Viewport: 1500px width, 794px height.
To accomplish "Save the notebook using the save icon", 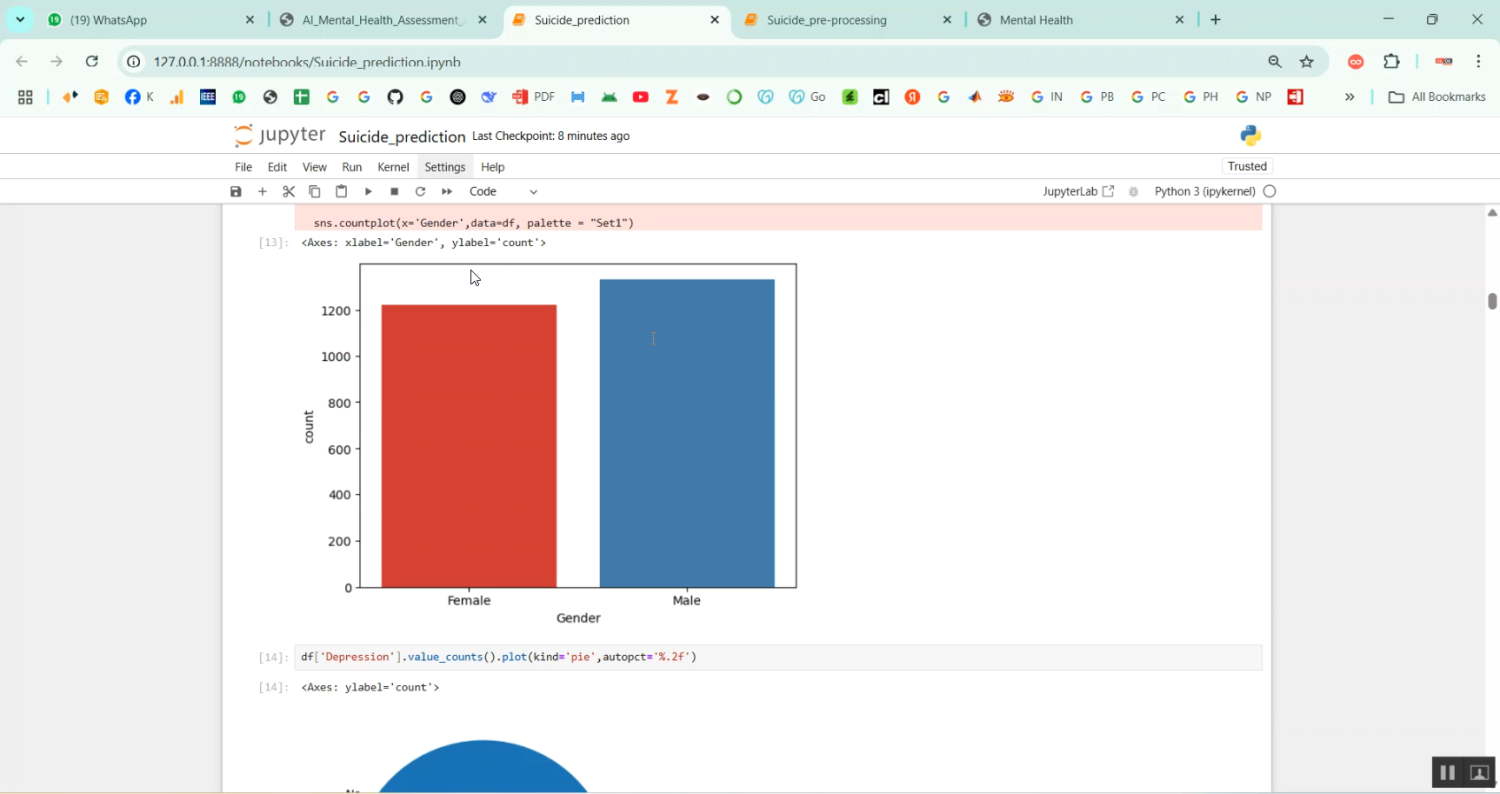I will (235, 191).
